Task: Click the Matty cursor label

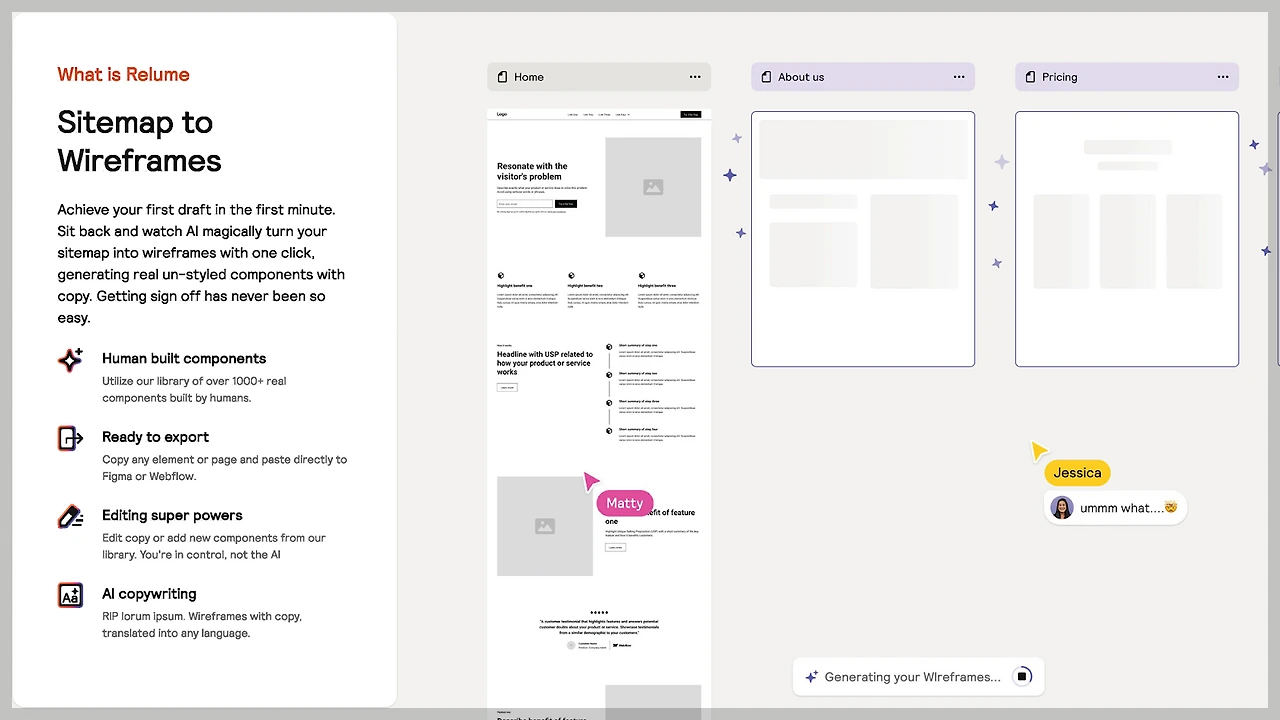Action: [625, 503]
